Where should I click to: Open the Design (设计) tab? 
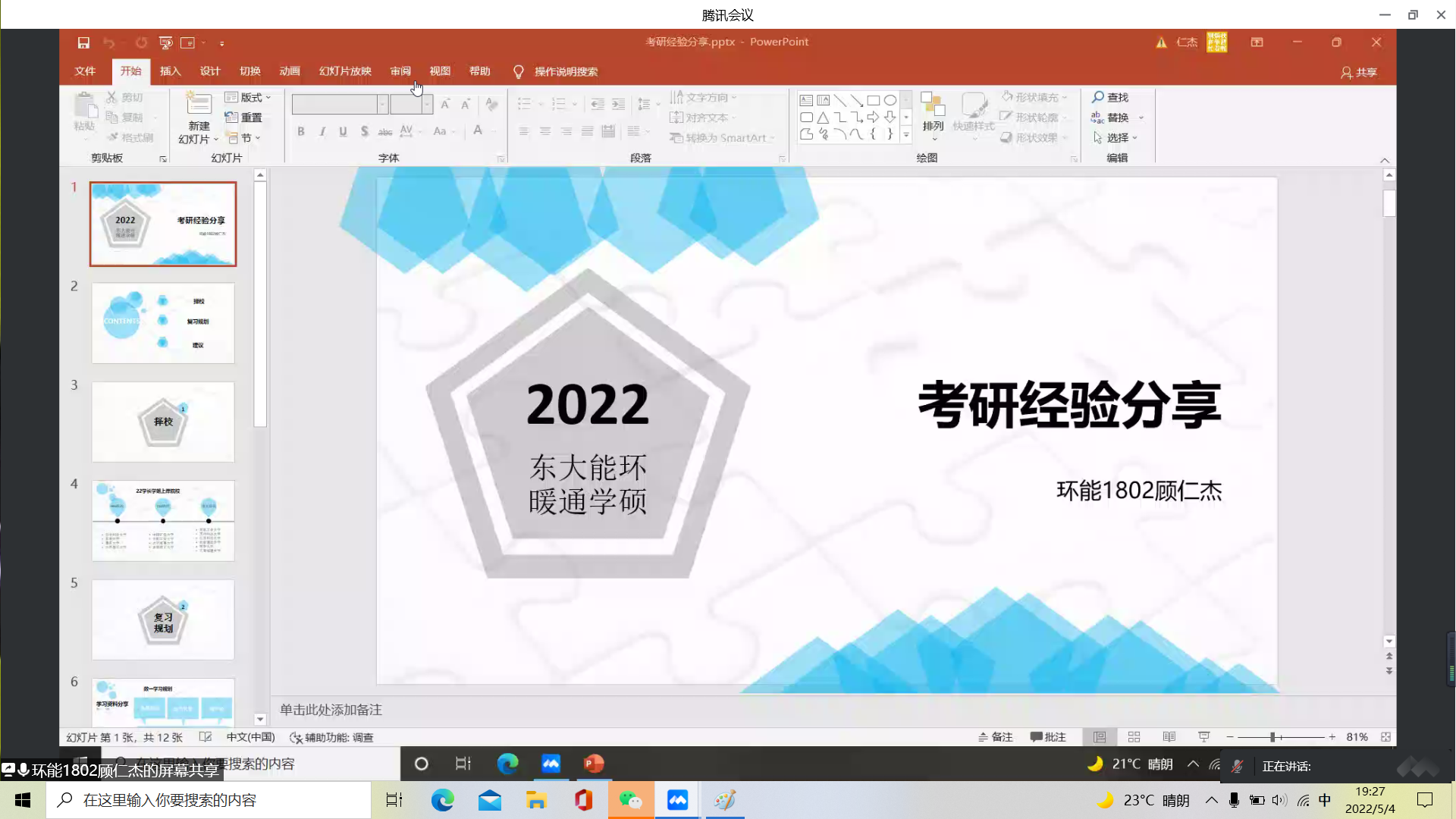pyautogui.click(x=210, y=71)
